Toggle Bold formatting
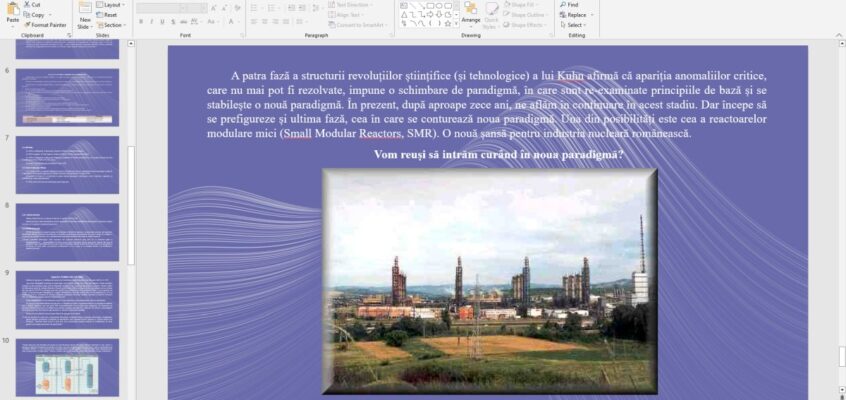This screenshot has width=846, height=400. pos(141,22)
